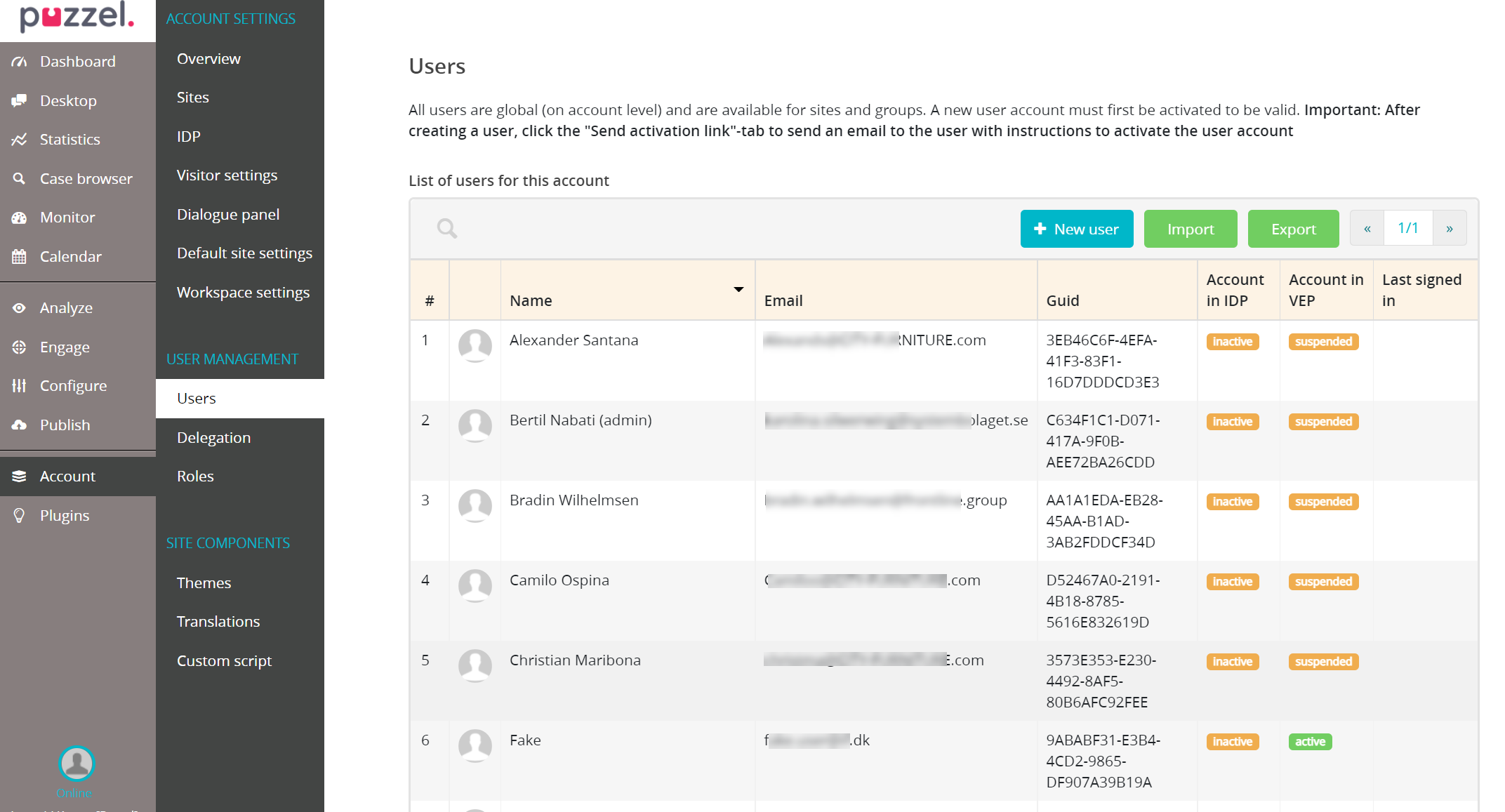Open Workspace settings in account menu
Image resolution: width=1505 pixels, height=812 pixels.
243,293
